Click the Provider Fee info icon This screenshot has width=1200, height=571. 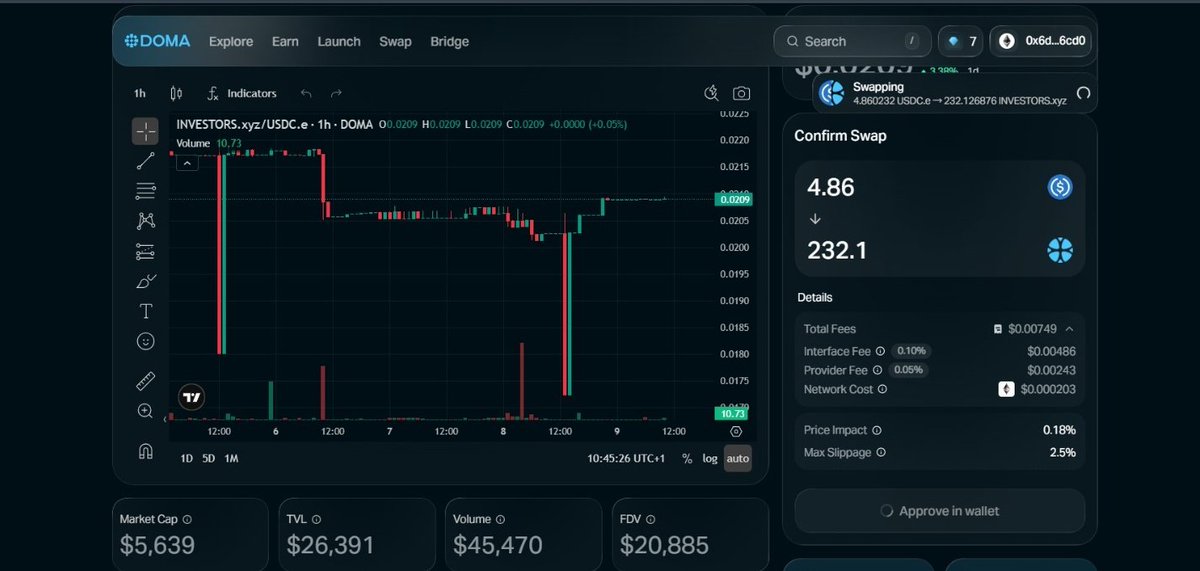pos(879,370)
